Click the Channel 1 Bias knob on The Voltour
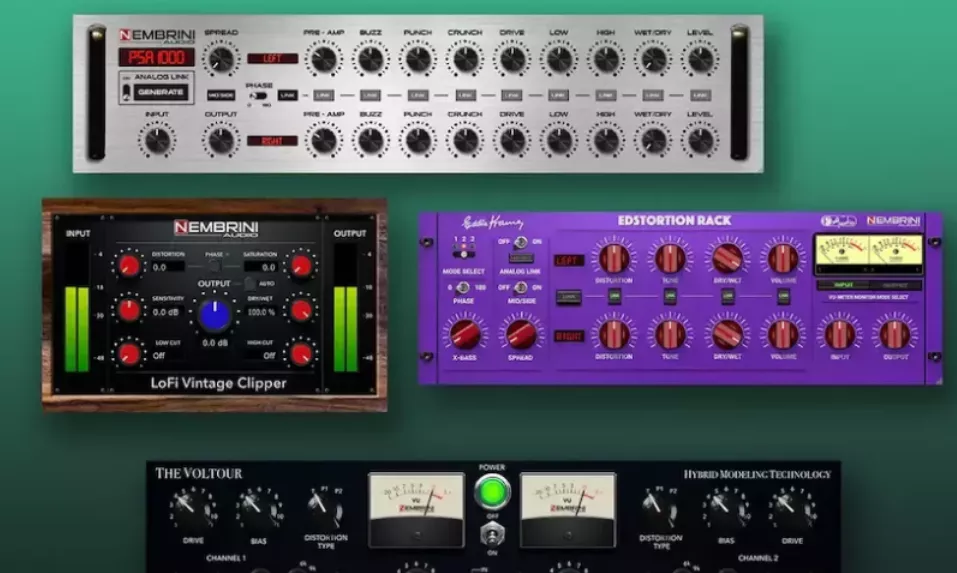The image size is (957, 573). (x=258, y=509)
